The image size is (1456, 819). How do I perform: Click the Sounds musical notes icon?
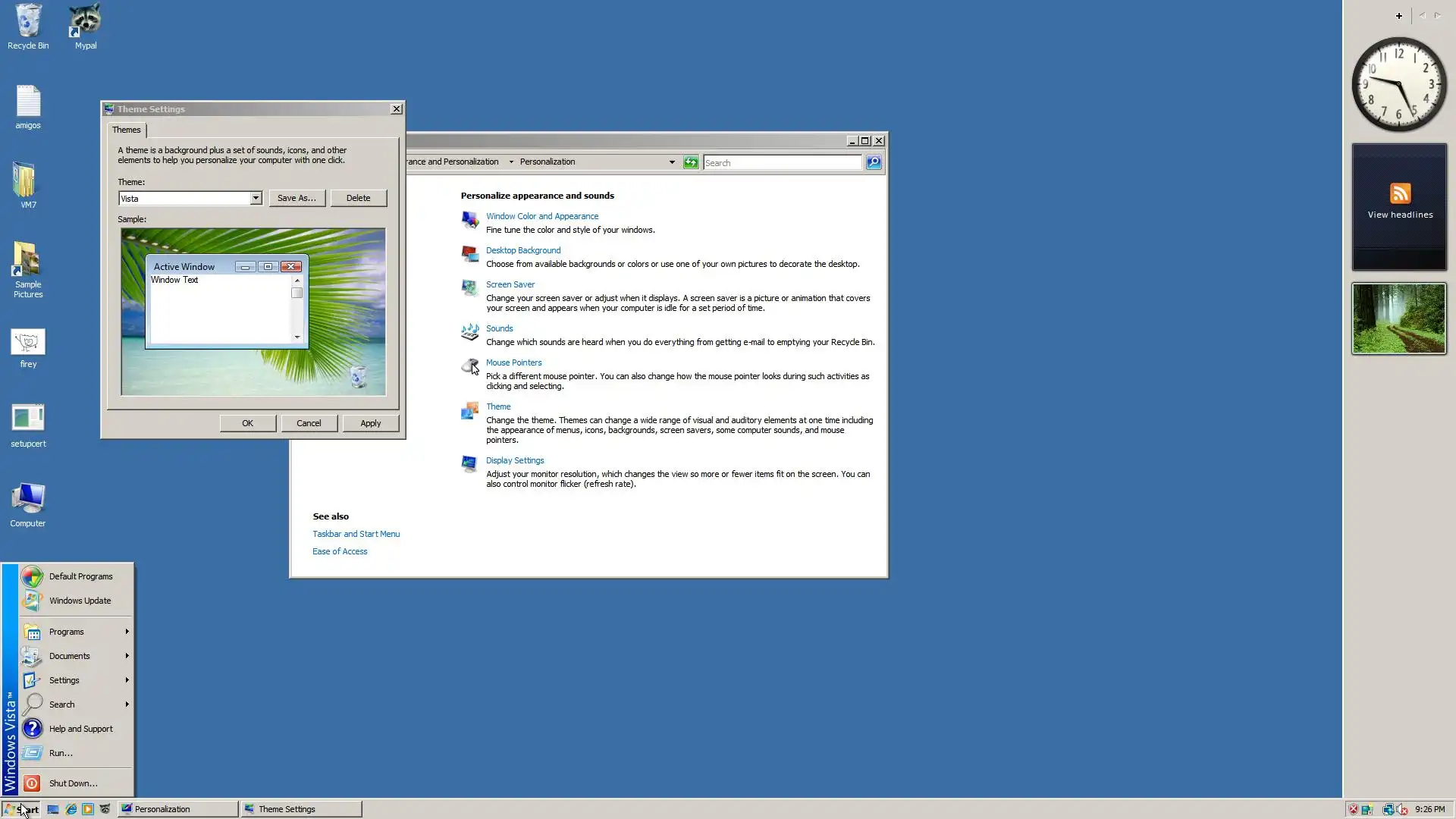point(469,332)
